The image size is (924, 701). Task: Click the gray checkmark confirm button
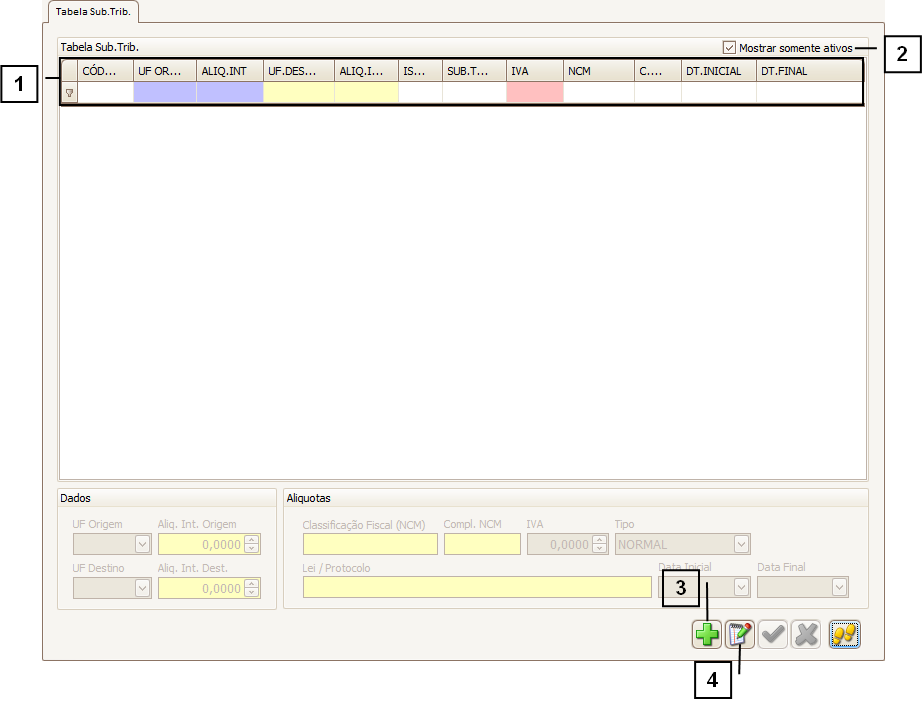point(773,635)
